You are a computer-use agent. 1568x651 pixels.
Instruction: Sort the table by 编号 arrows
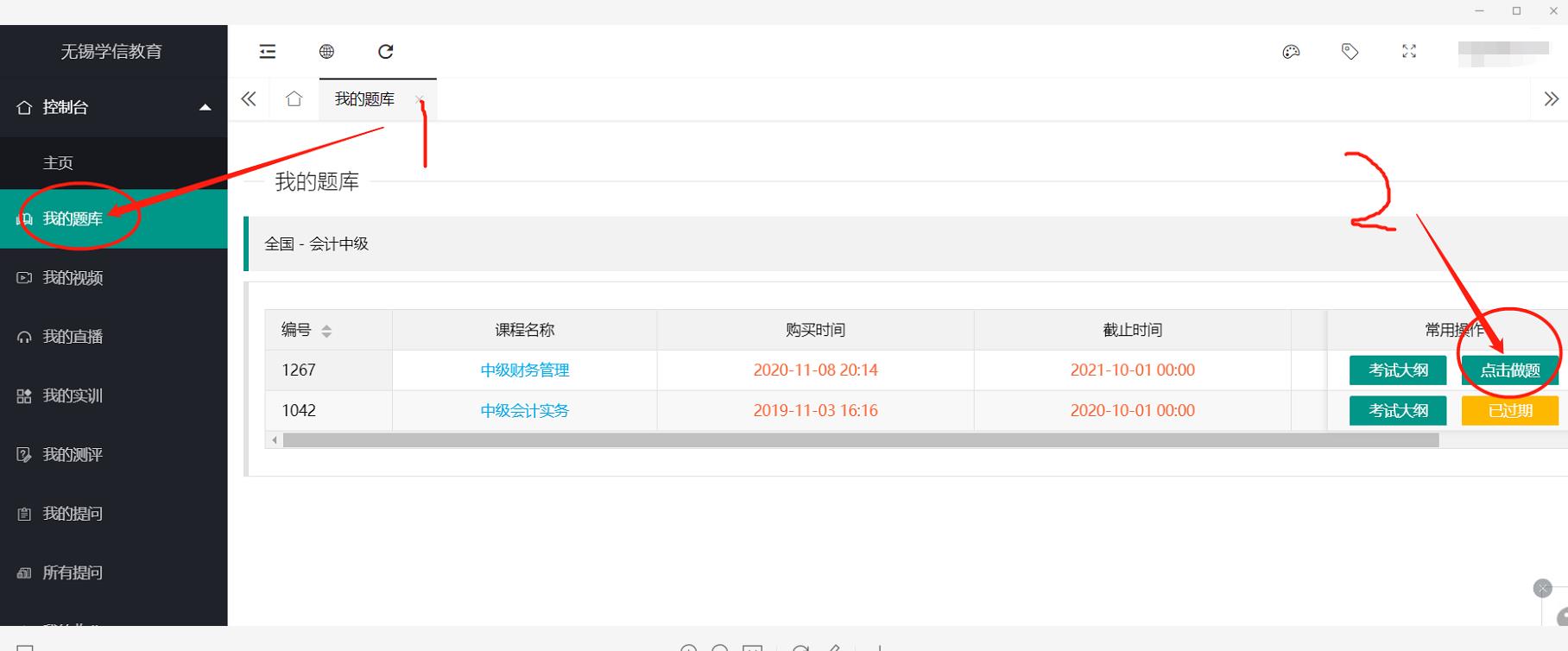326,331
